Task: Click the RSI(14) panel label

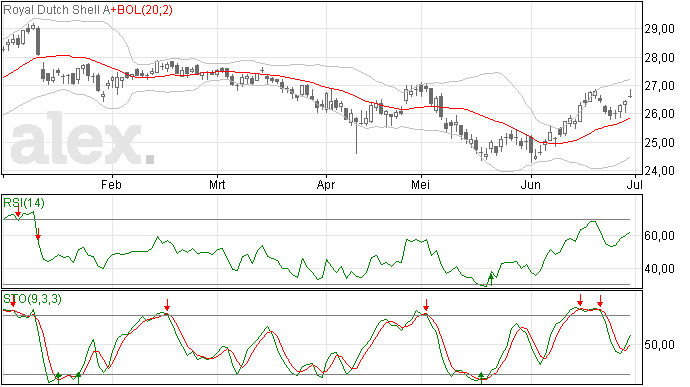Action: [24, 203]
